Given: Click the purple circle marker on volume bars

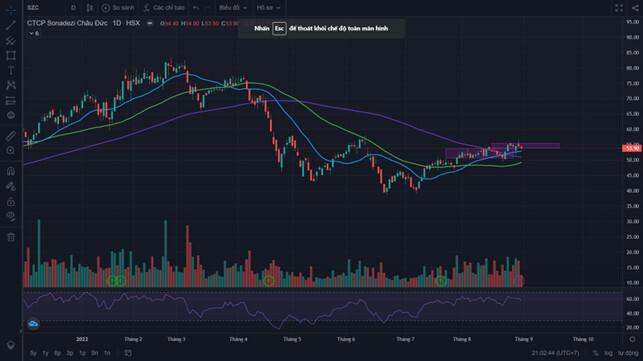Looking at the screenshot, I should click(x=520, y=281).
